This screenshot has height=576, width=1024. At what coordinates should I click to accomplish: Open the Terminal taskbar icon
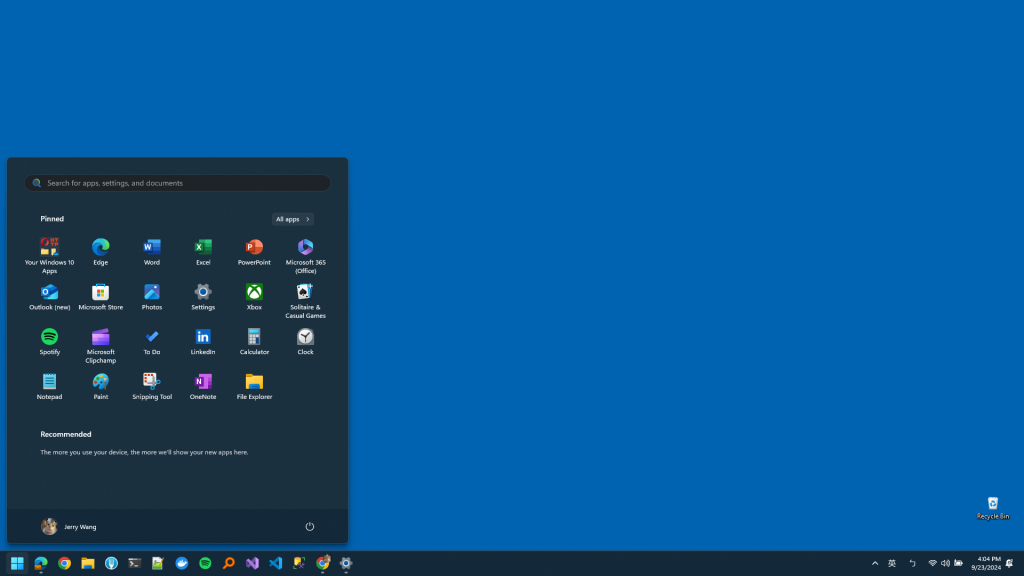(135, 563)
